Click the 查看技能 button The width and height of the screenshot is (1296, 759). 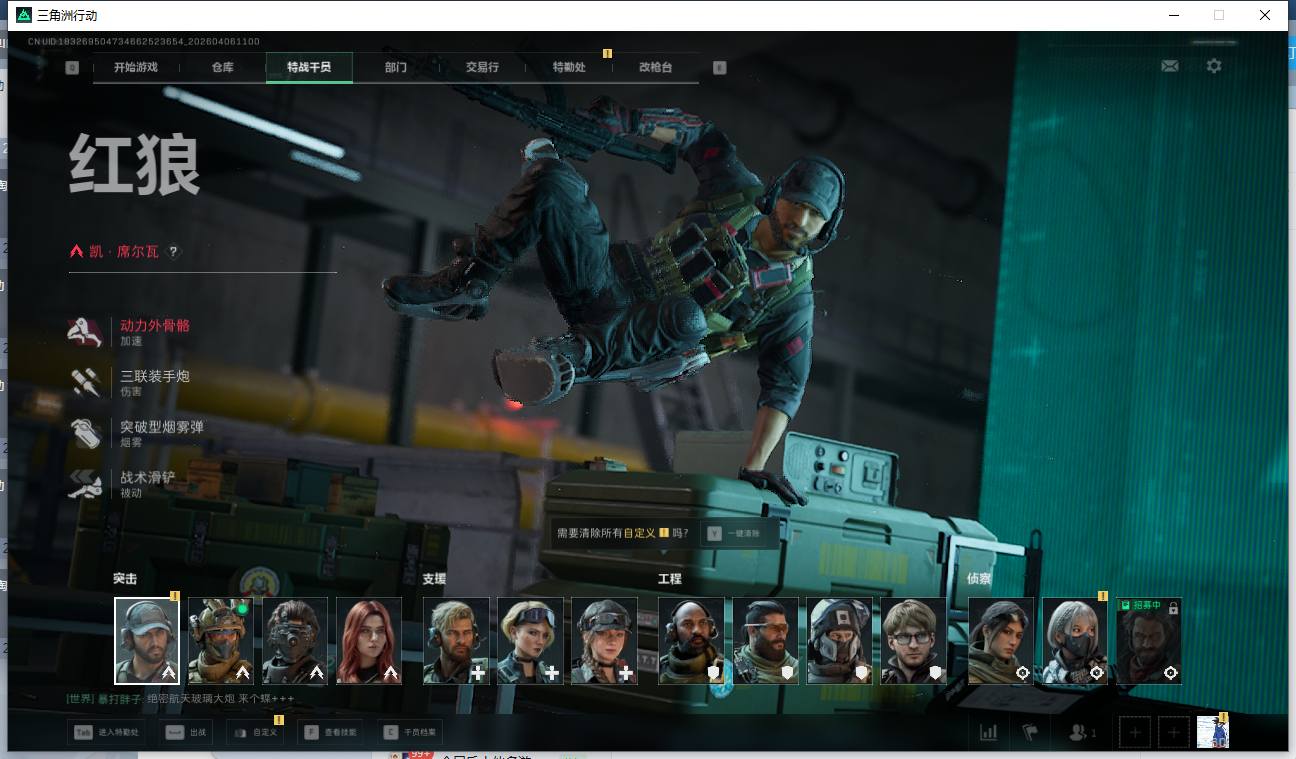click(329, 732)
